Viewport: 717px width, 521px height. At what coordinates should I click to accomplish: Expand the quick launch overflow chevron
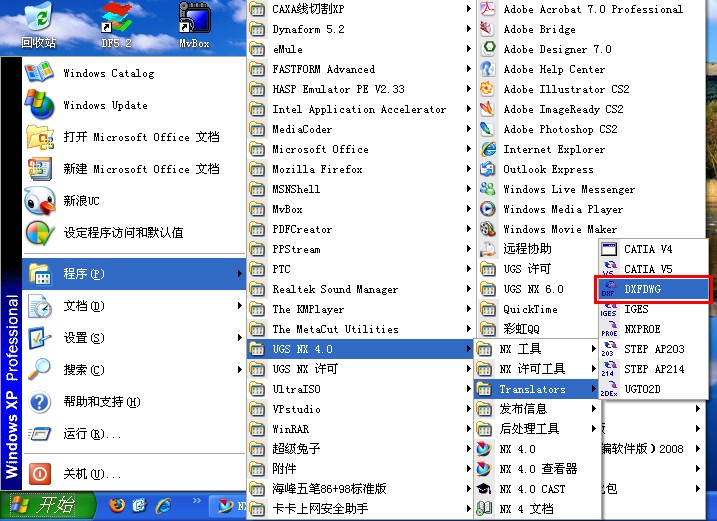click(x=197, y=500)
